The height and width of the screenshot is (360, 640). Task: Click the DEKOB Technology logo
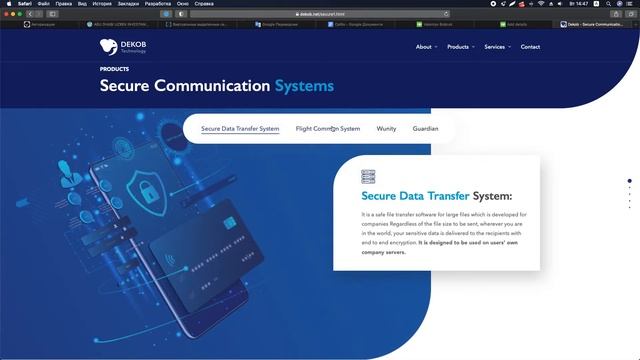pyautogui.click(x=123, y=47)
